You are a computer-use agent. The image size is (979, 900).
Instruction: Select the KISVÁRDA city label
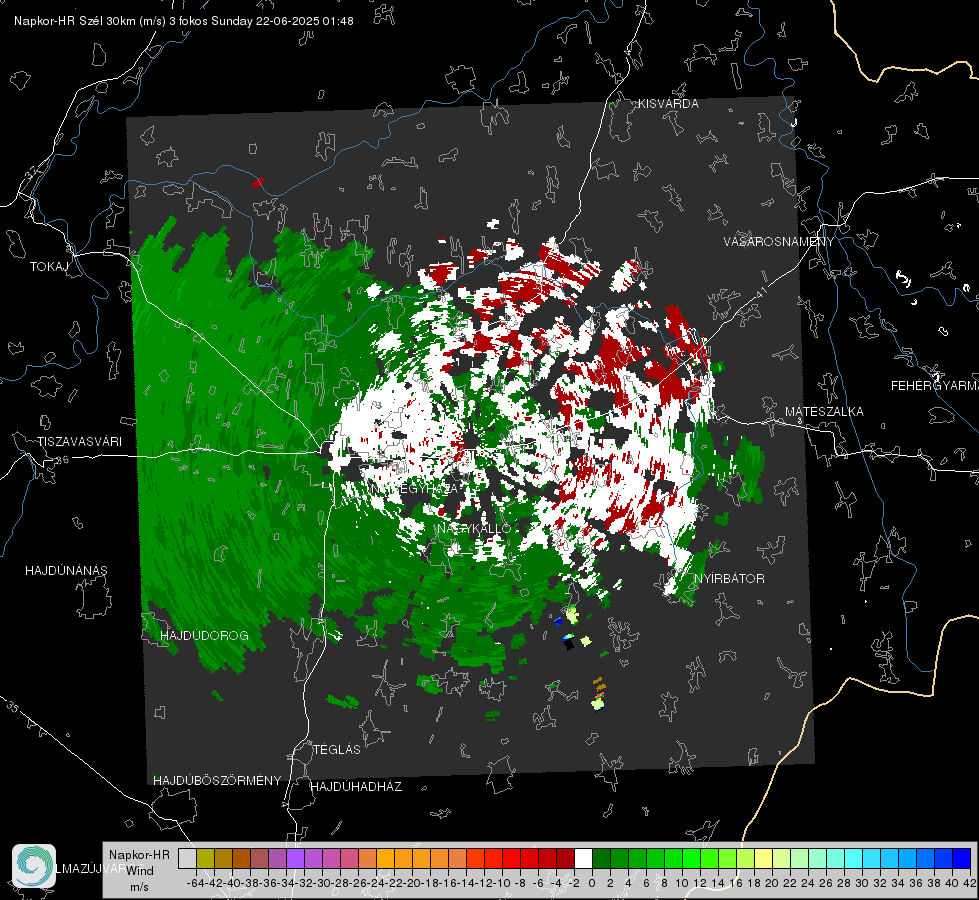tap(668, 104)
